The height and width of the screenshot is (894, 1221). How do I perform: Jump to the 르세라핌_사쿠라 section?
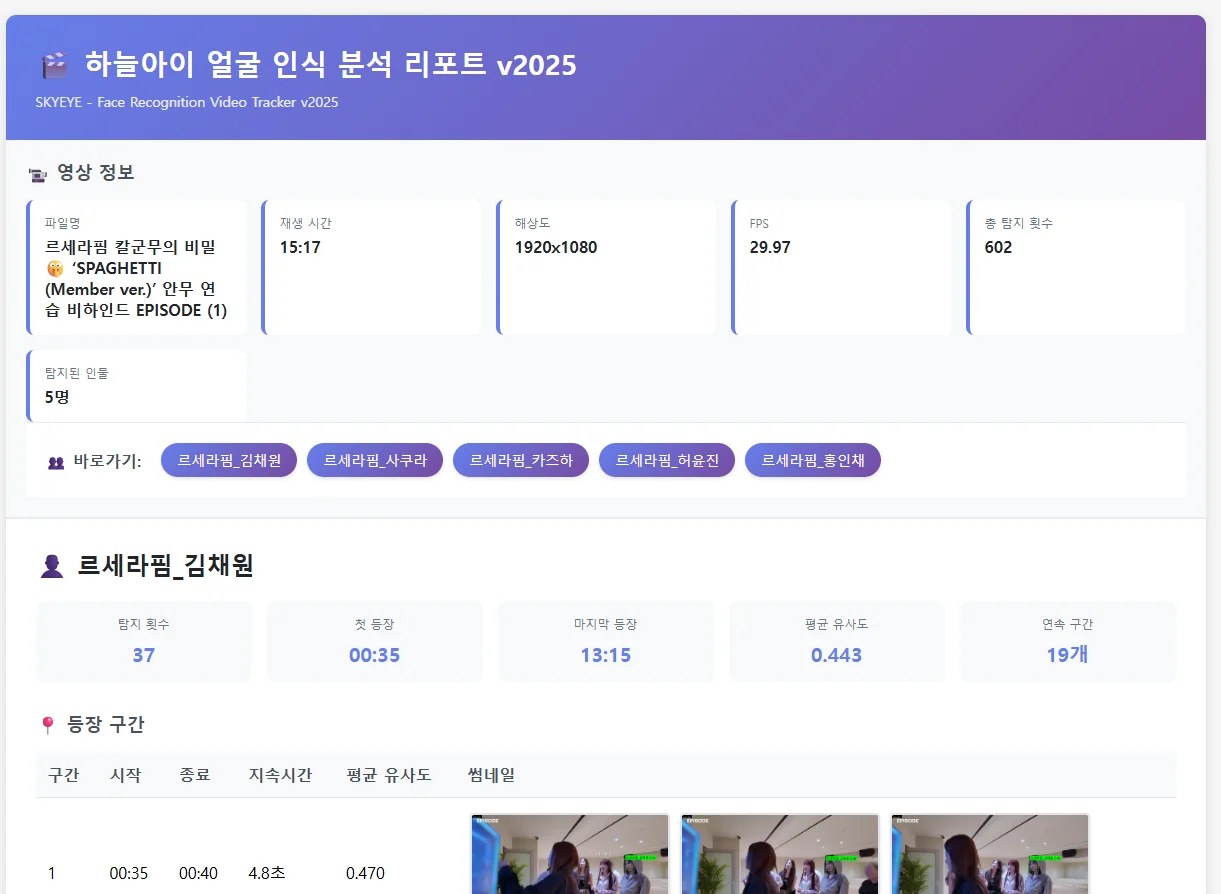(x=374, y=460)
